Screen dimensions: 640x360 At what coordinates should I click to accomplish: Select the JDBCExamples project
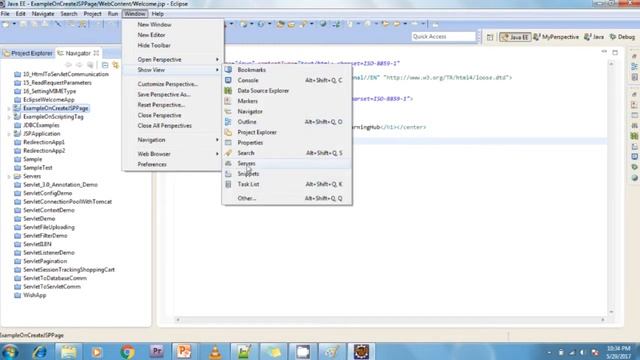click(41, 125)
